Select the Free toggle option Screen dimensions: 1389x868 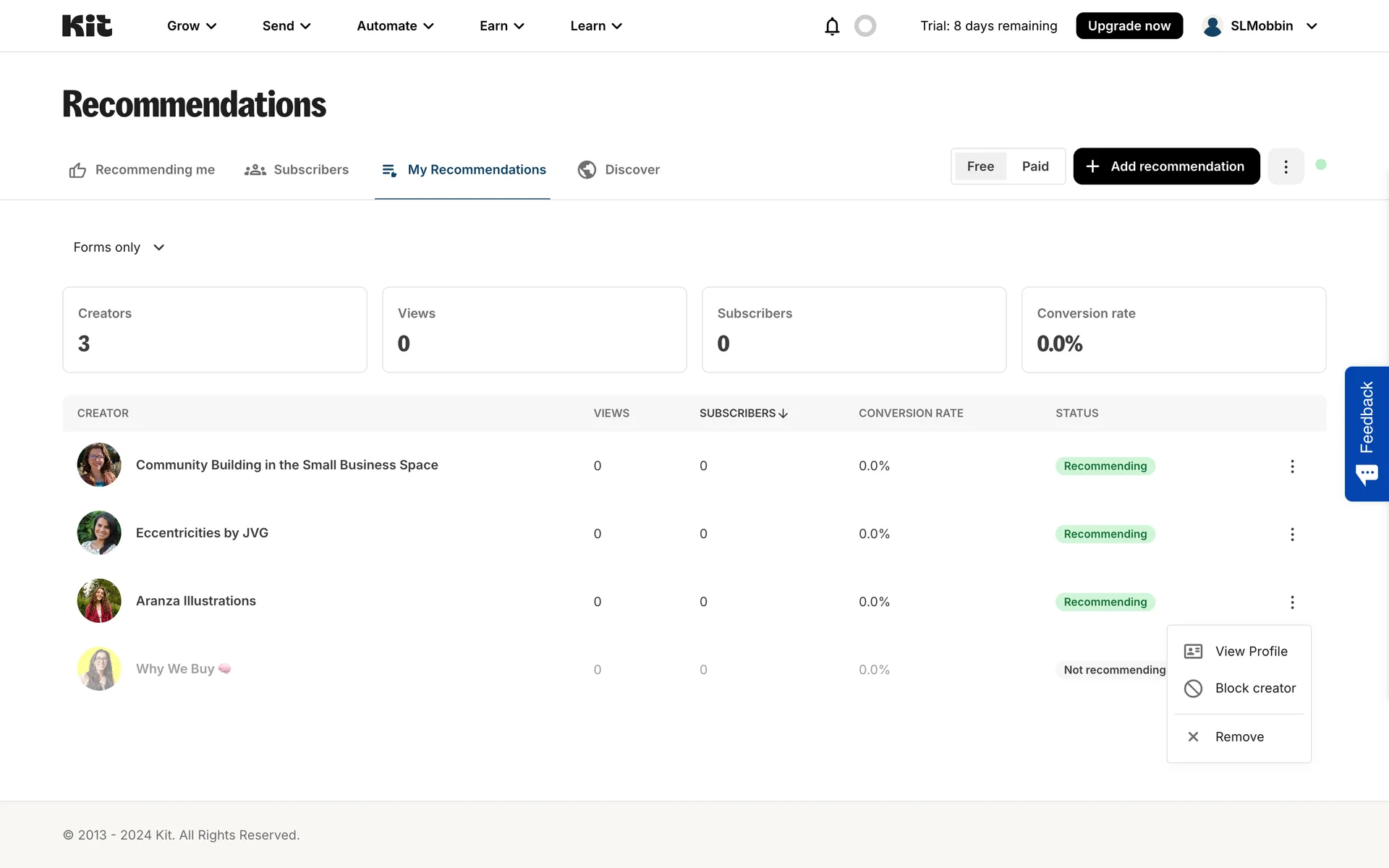(x=980, y=166)
